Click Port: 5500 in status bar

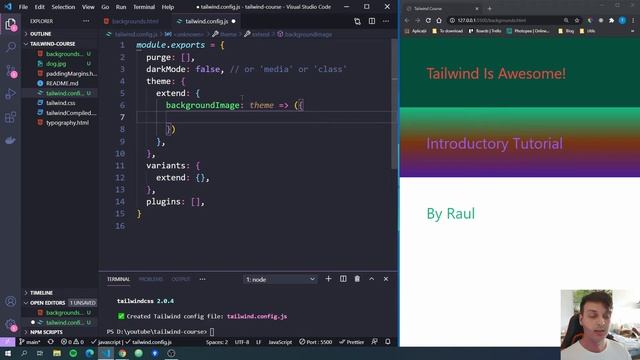coord(316,342)
